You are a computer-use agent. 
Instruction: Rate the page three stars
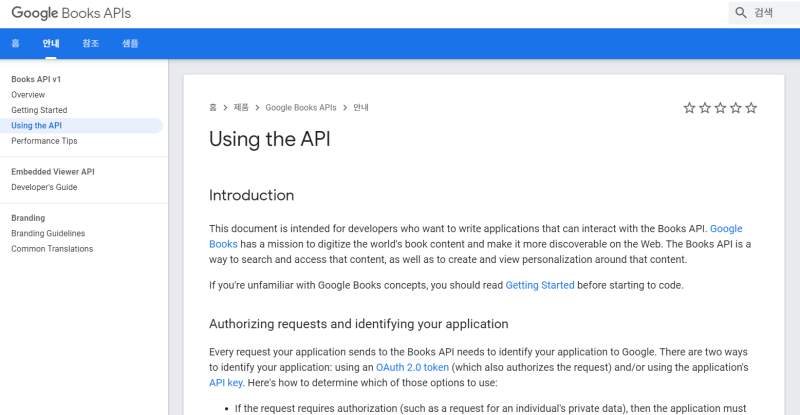[720, 108]
